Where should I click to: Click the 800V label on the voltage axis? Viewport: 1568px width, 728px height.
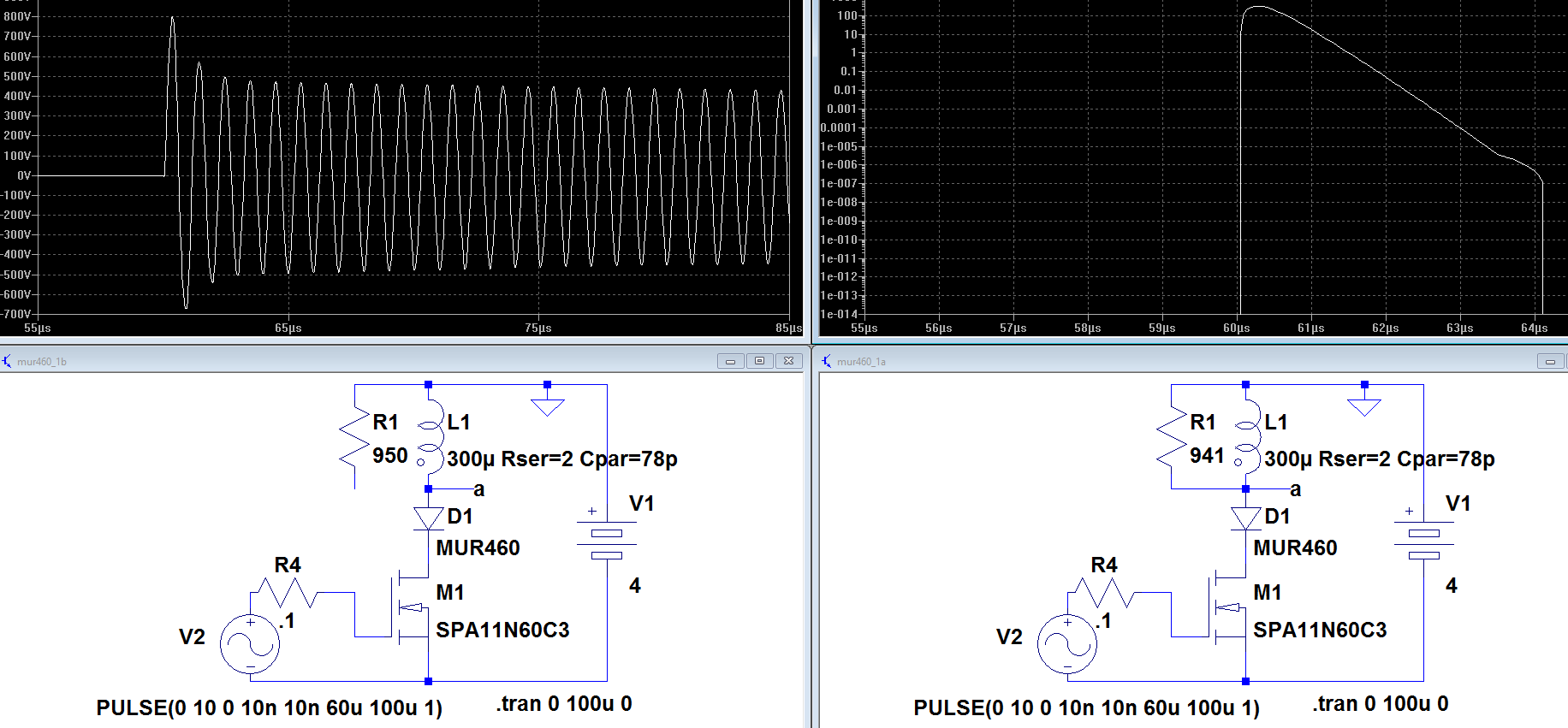(x=17, y=16)
